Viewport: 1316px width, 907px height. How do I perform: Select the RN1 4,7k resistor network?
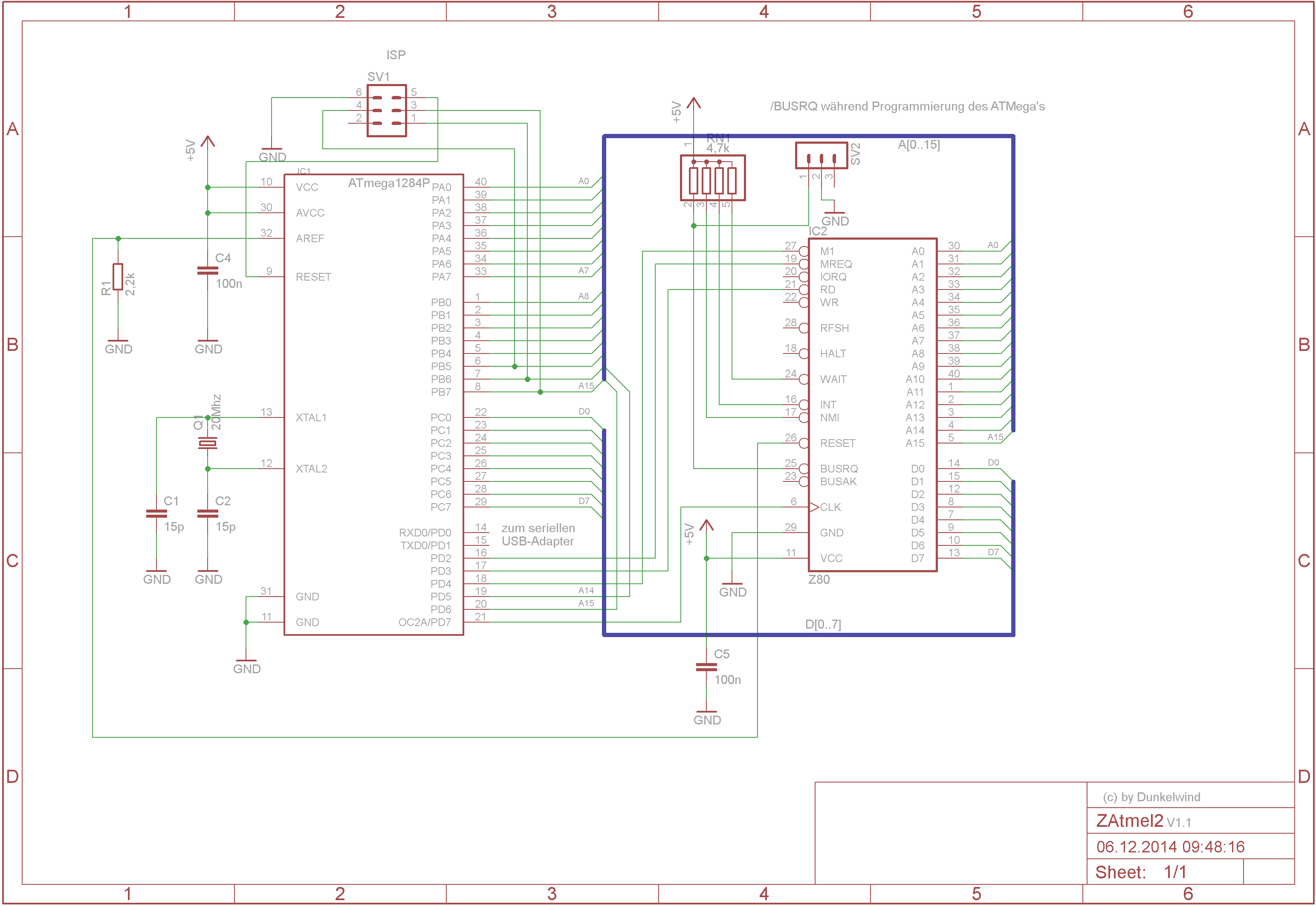coord(713,178)
